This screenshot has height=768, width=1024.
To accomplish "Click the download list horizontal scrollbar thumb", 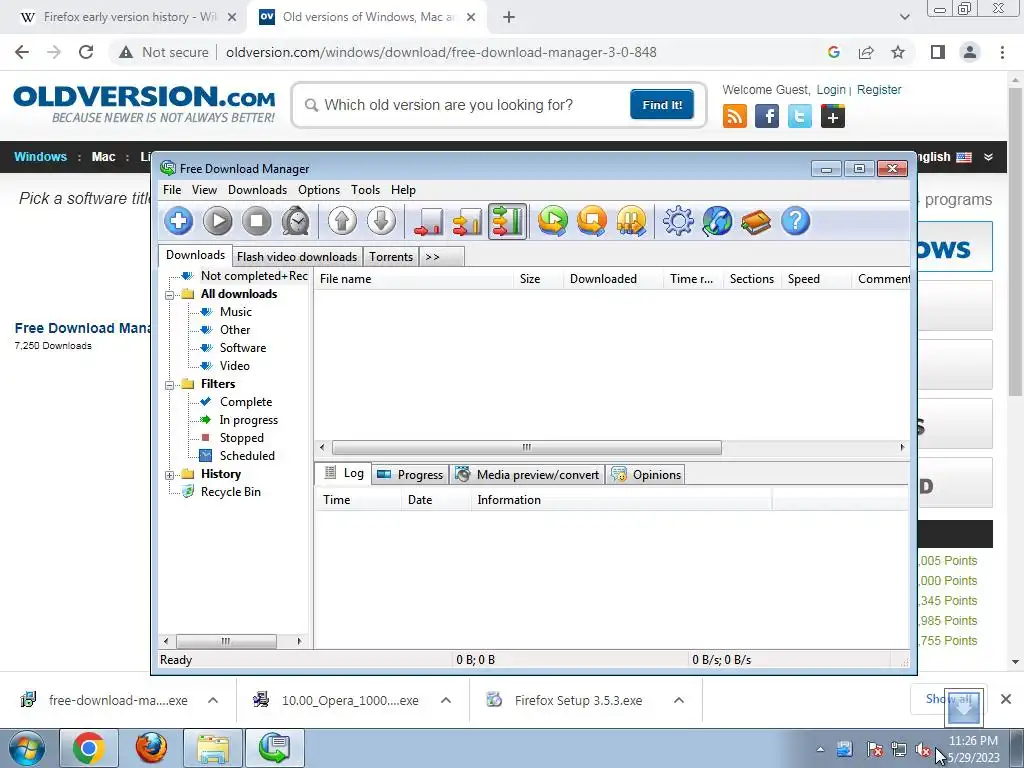I will 526,447.
